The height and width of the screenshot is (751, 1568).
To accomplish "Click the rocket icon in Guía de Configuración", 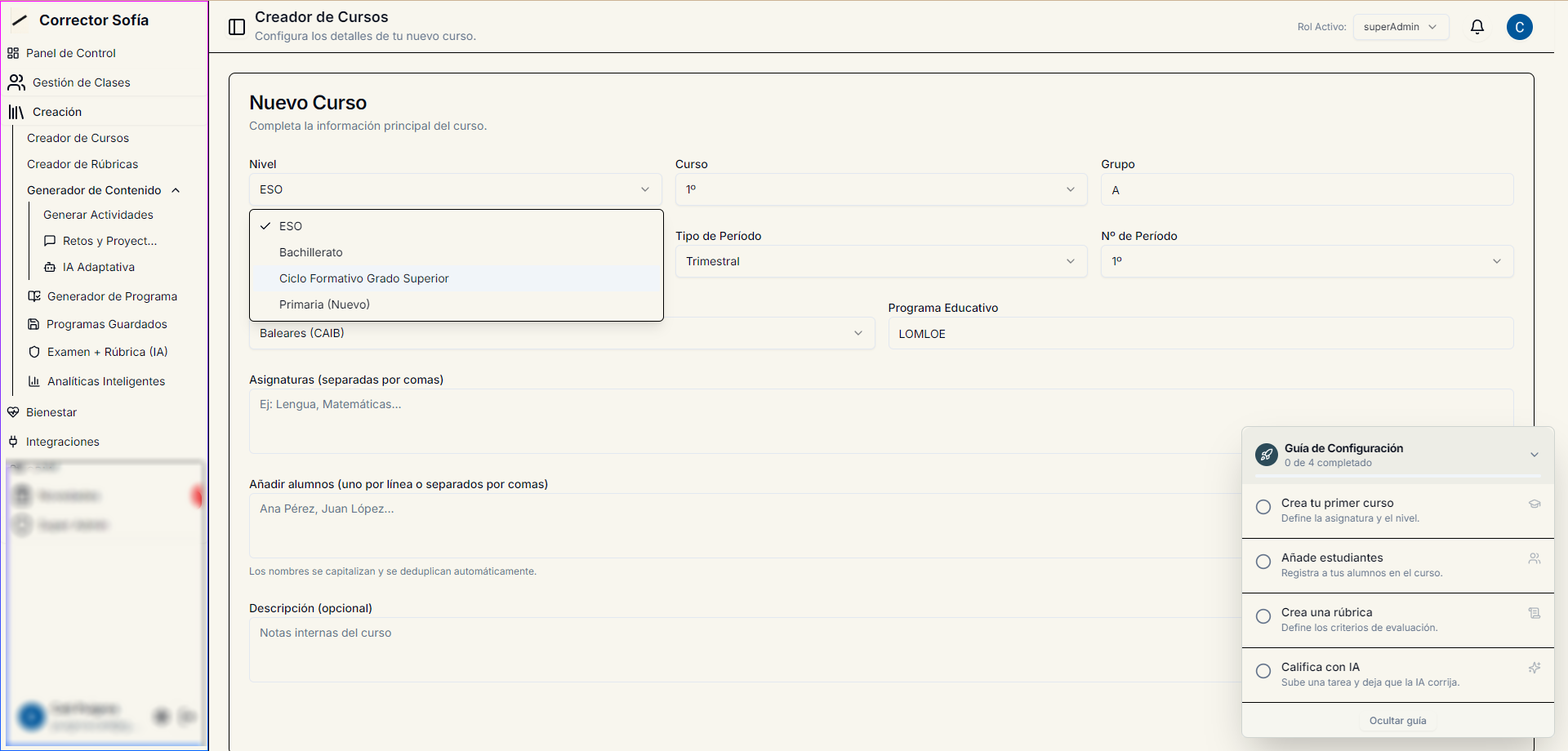I will tap(1266, 455).
